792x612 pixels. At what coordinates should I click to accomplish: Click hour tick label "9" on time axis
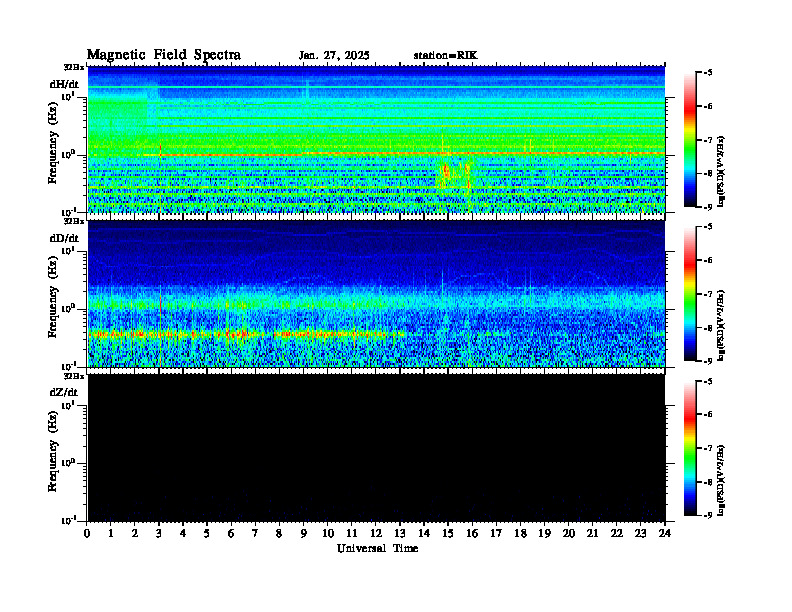pos(304,534)
